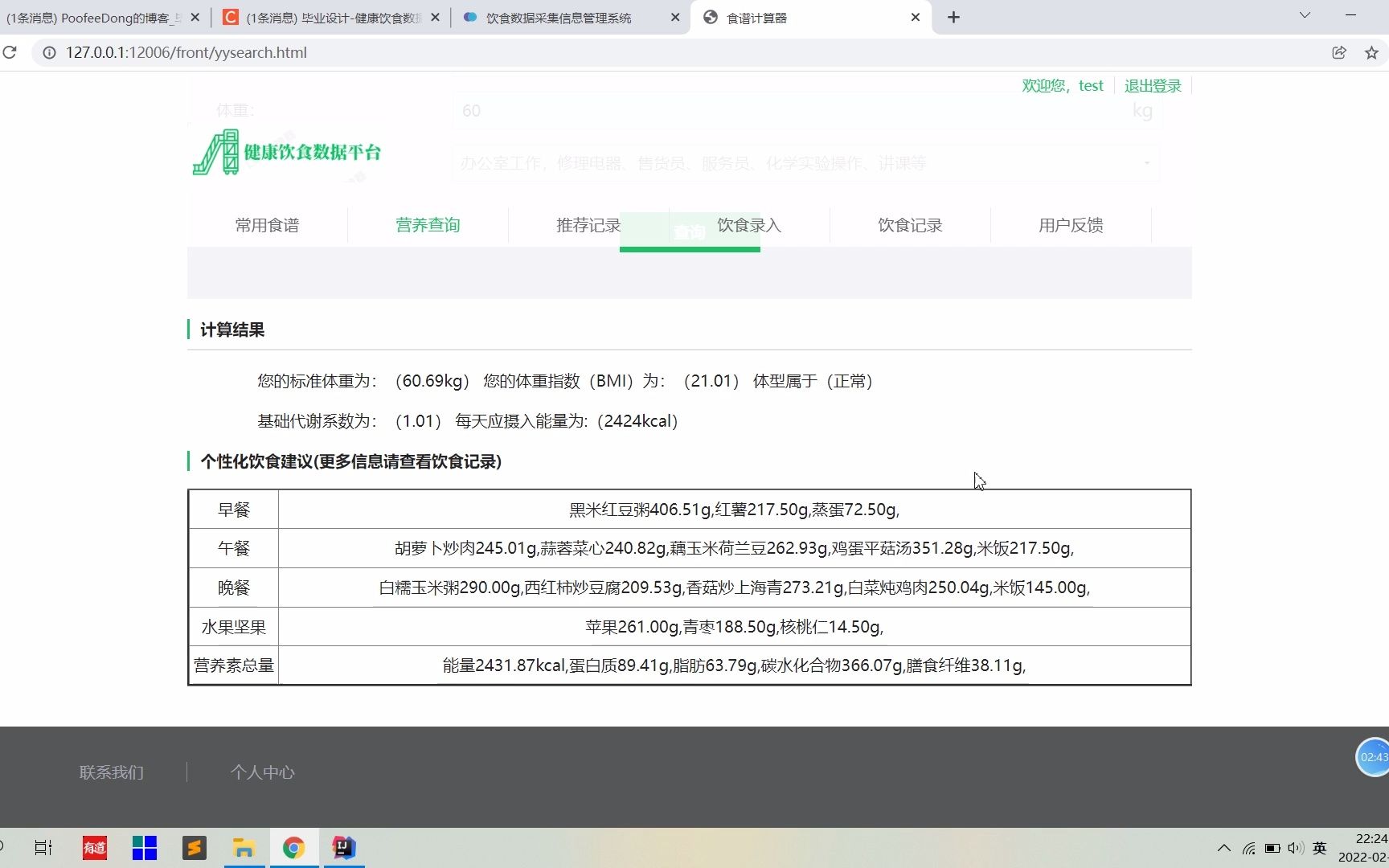Open the 营养查询 menu item
The width and height of the screenshot is (1389, 868).
[428, 225]
